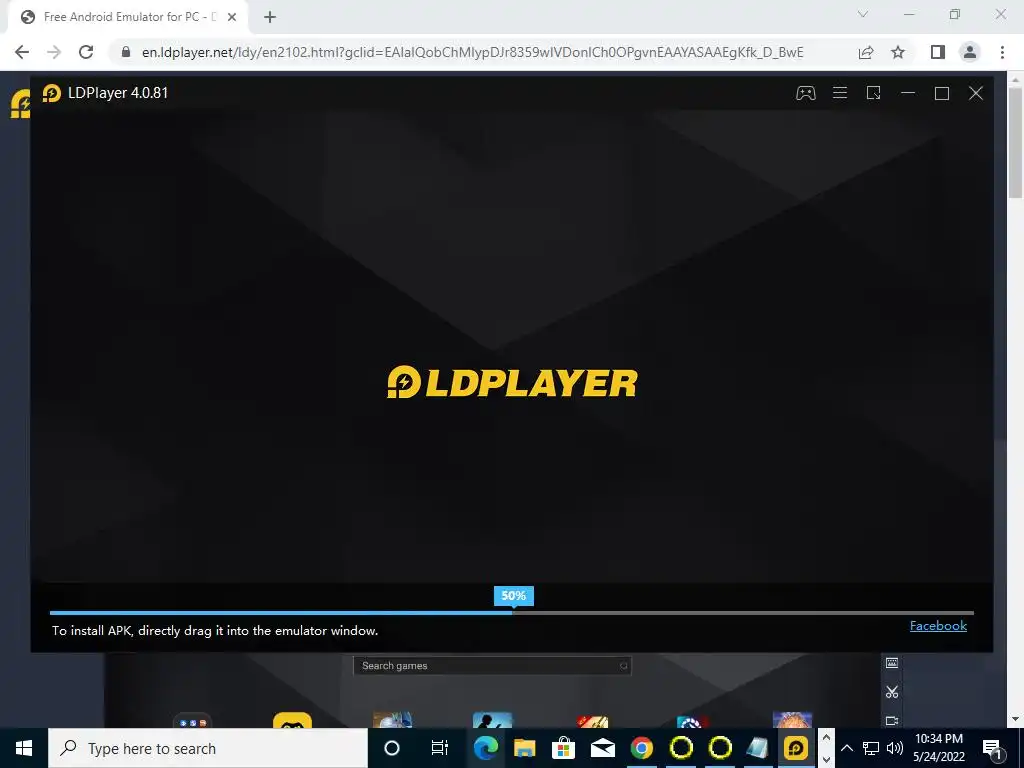Bookmark this page with star icon
The image size is (1024, 768).
pos(898,52)
